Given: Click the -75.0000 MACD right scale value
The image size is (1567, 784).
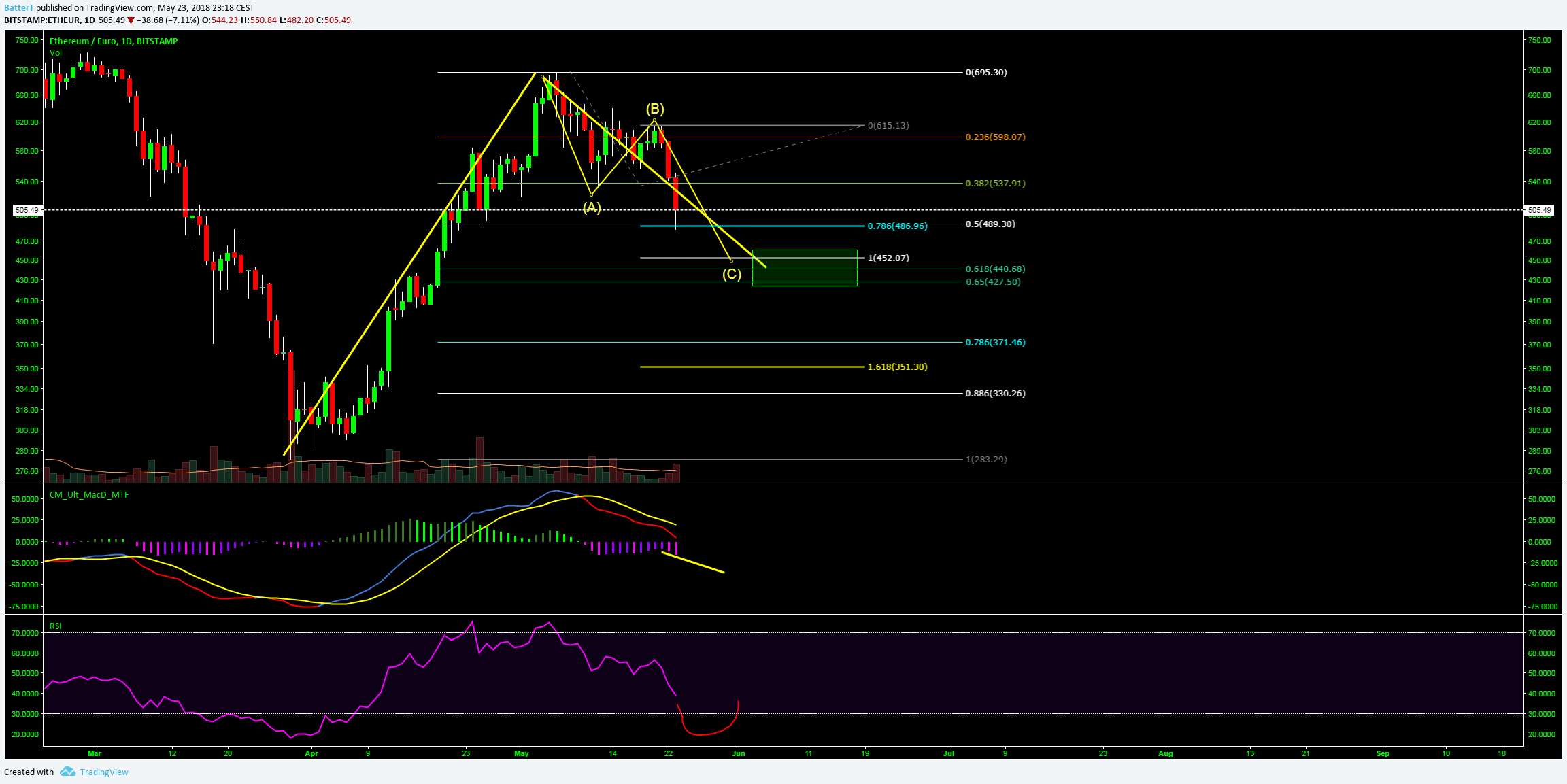Looking at the screenshot, I should pyautogui.click(x=1542, y=607).
